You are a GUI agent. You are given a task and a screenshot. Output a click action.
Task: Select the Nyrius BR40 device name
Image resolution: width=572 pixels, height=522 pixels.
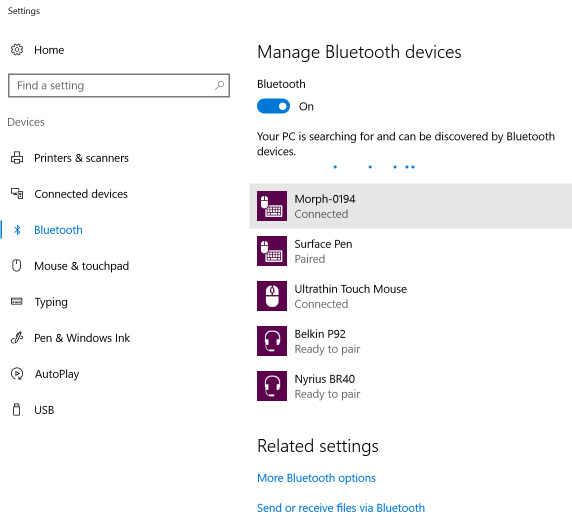pyautogui.click(x=325, y=379)
